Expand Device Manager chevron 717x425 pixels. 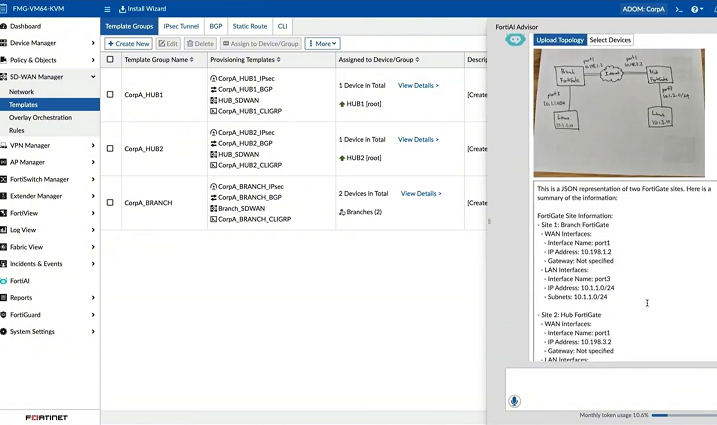(93, 43)
